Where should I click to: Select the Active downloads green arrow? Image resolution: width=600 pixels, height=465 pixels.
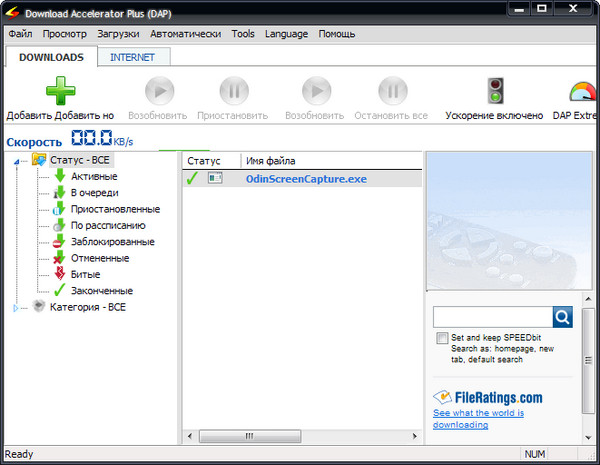pos(60,176)
